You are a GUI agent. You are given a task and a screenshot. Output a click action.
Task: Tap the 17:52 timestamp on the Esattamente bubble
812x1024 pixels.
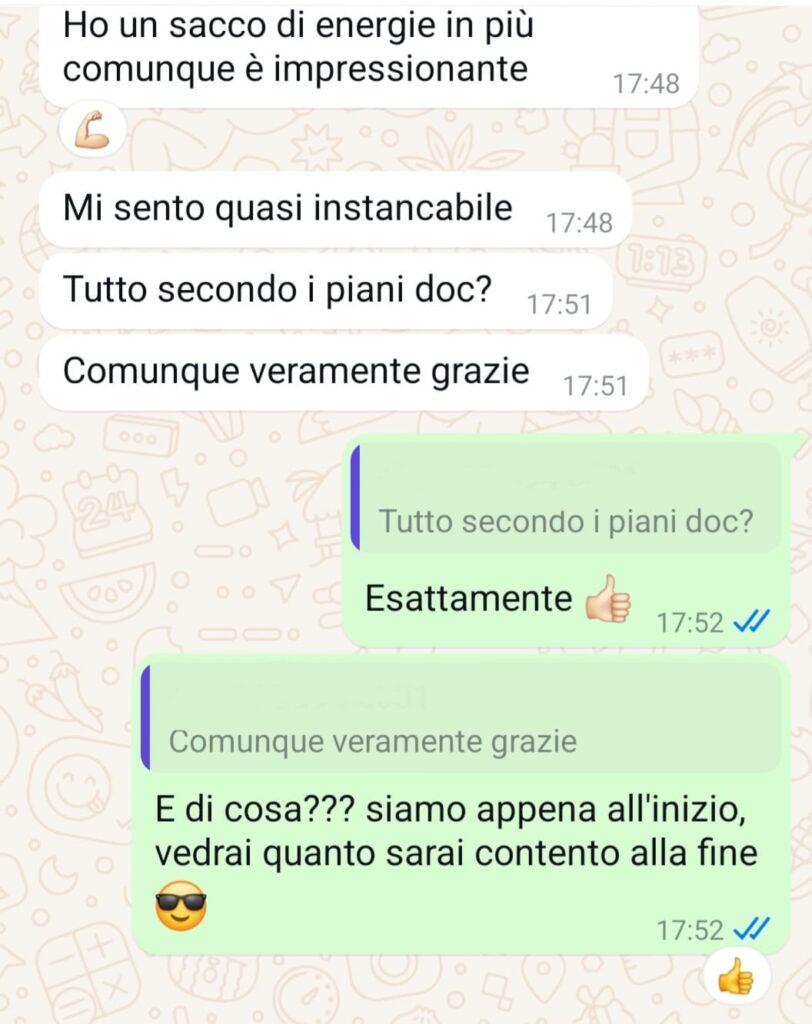click(690, 622)
